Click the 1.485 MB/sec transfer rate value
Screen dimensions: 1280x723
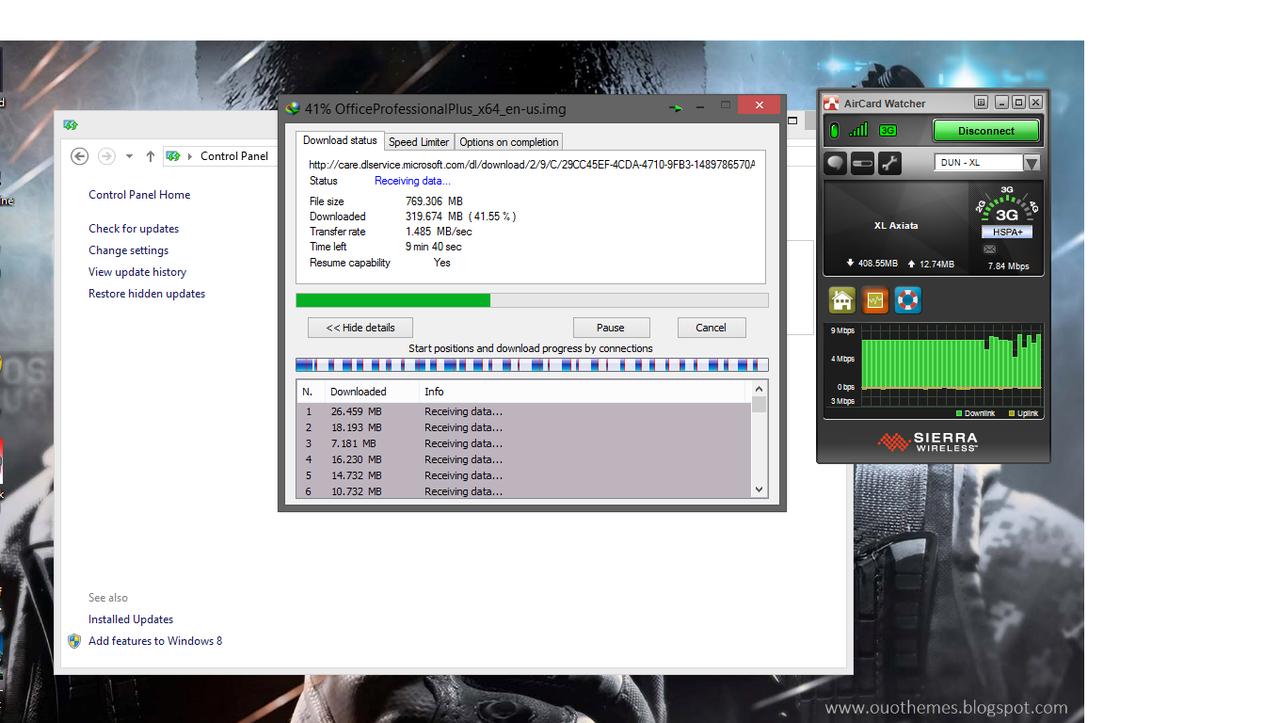coord(438,231)
